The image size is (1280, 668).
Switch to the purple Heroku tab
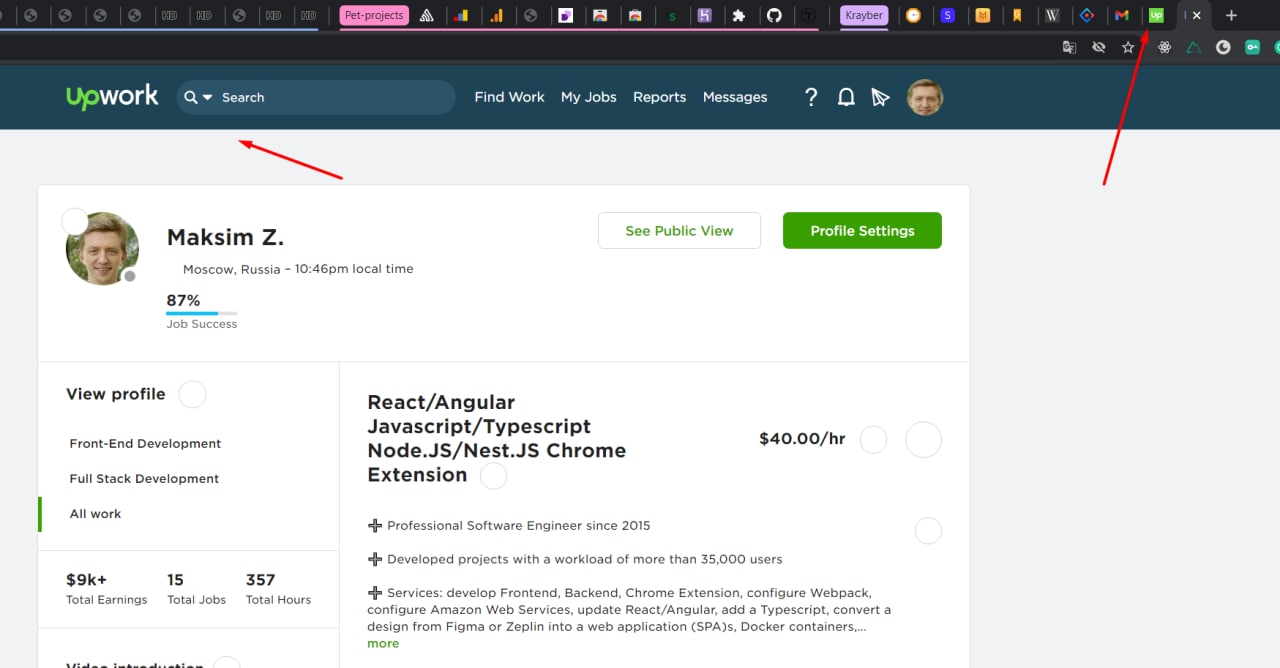click(x=705, y=16)
